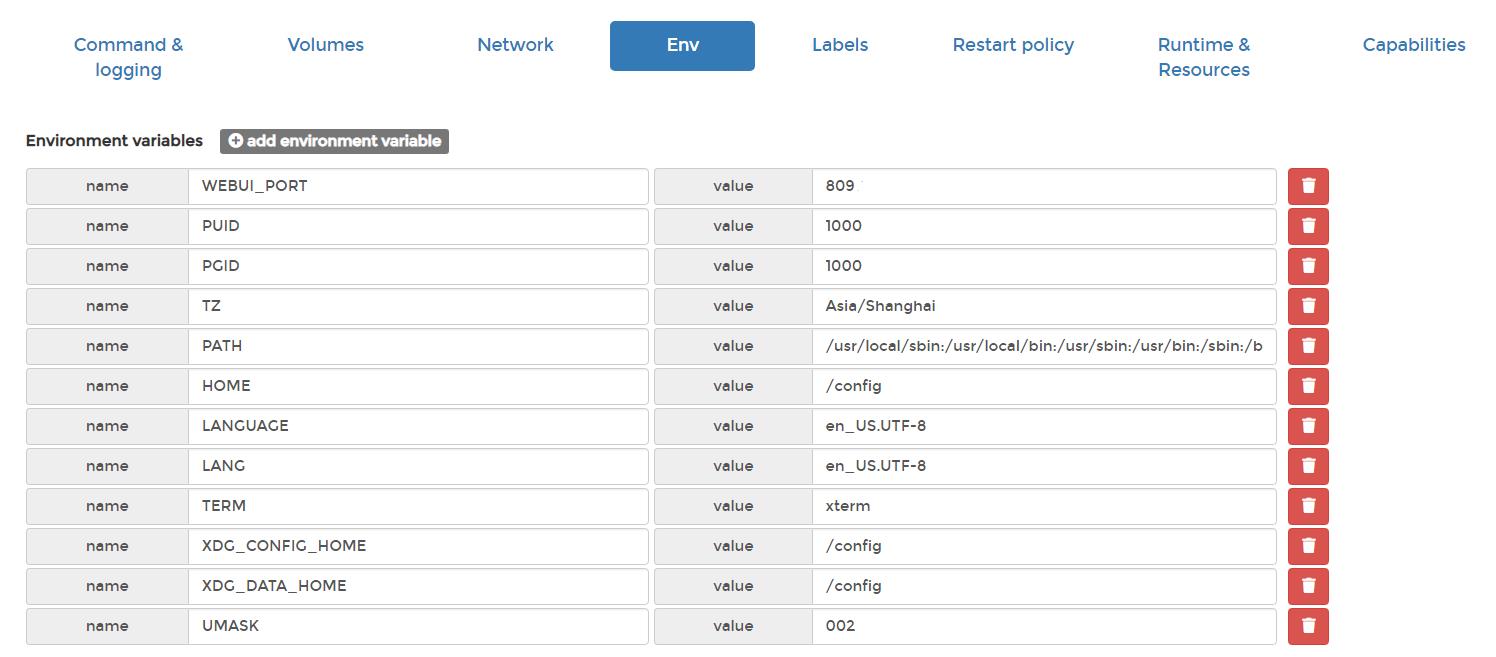The image size is (1496, 657).
Task: Open the Command & logging tab
Action: [x=127, y=57]
